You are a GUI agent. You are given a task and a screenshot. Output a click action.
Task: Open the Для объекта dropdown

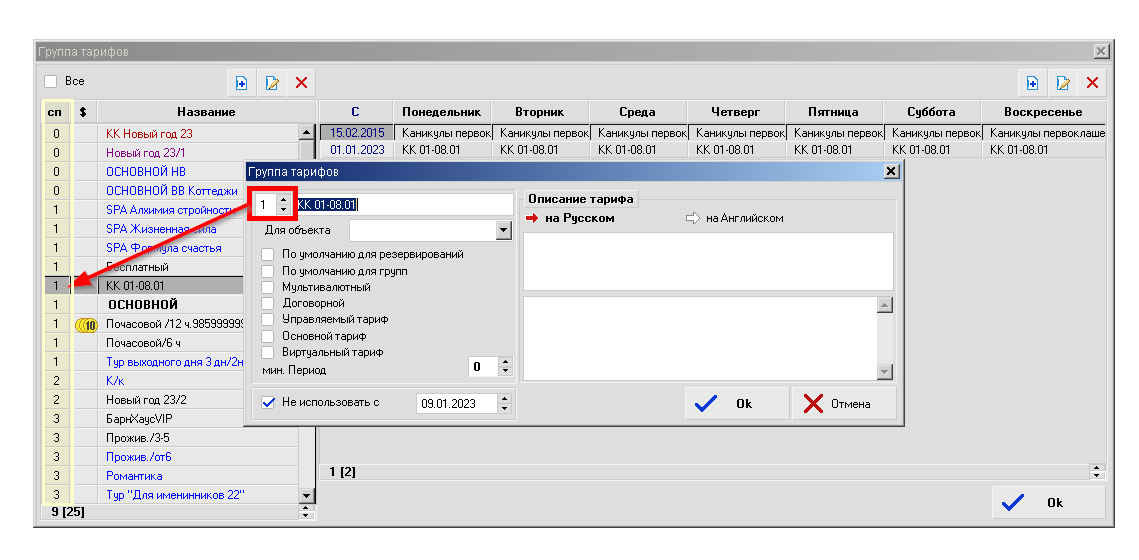click(x=503, y=231)
